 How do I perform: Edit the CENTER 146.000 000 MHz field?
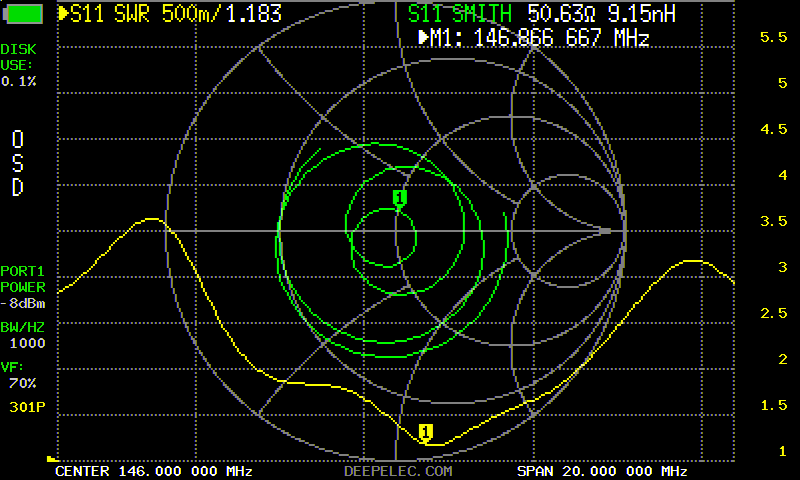[x=153, y=471]
